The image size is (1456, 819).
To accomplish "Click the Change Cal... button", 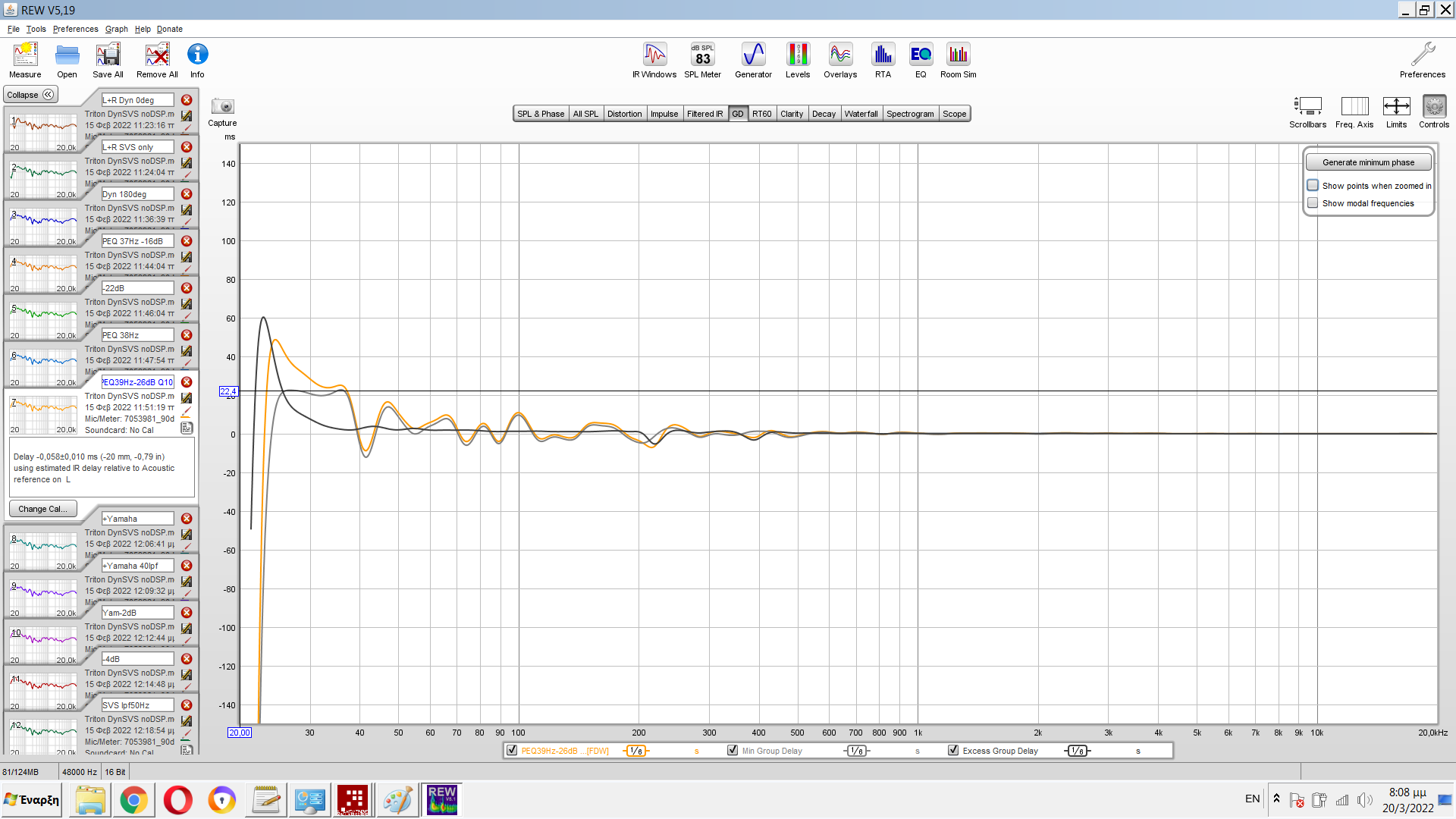I will click(x=42, y=509).
